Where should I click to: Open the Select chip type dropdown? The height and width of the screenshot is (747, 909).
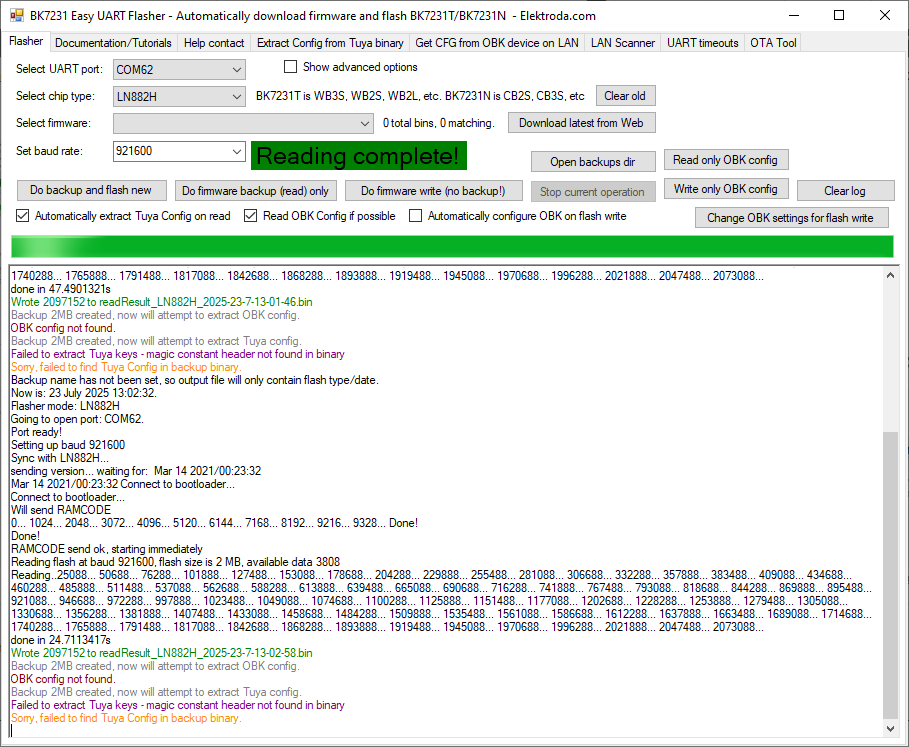(179, 96)
